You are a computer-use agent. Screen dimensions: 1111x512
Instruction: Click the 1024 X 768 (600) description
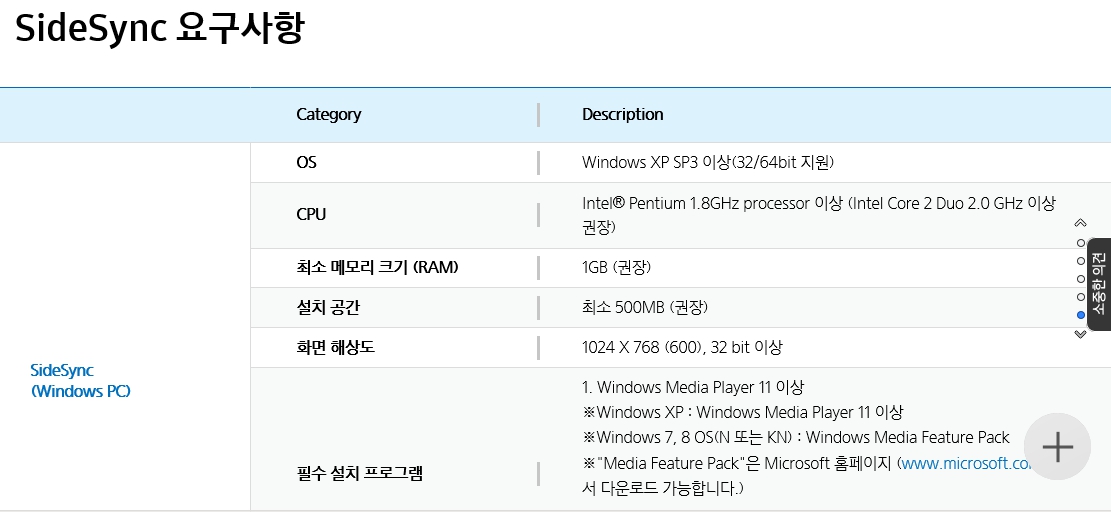pyautogui.click(x=682, y=347)
